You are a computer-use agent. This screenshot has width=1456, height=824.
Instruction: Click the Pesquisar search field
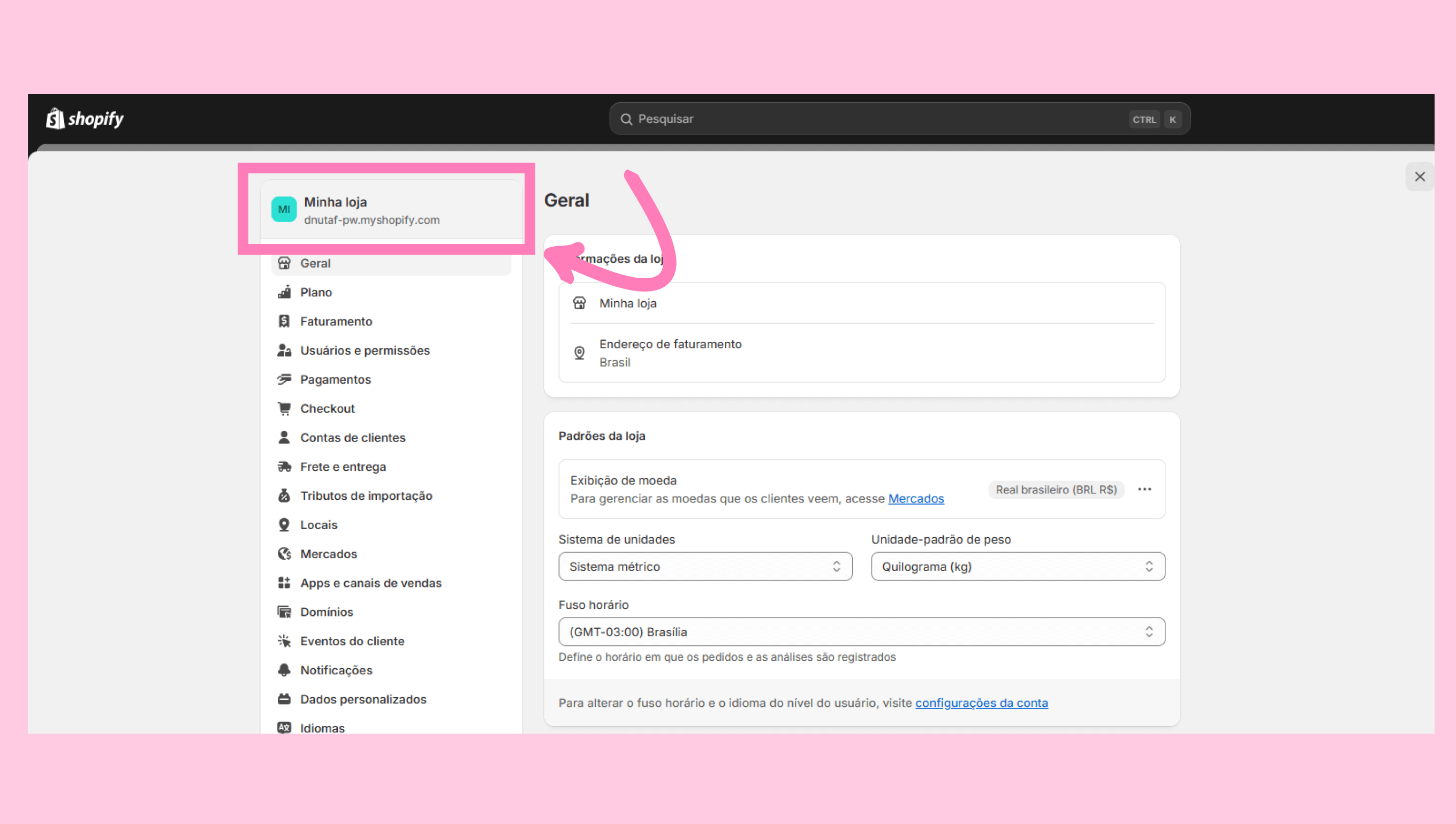point(877,119)
